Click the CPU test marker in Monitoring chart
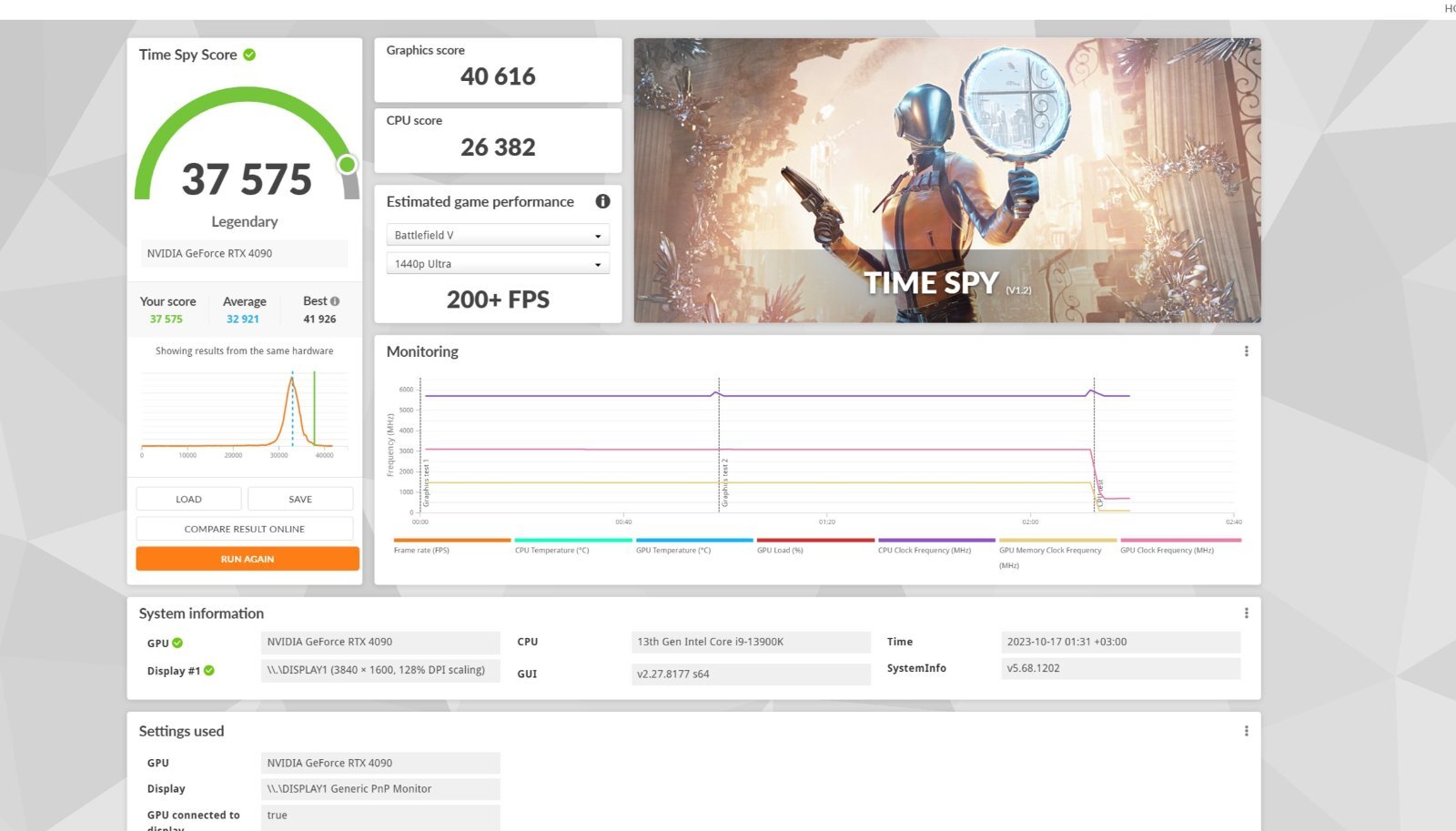1456x831 pixels. [x=1099, y=492]
